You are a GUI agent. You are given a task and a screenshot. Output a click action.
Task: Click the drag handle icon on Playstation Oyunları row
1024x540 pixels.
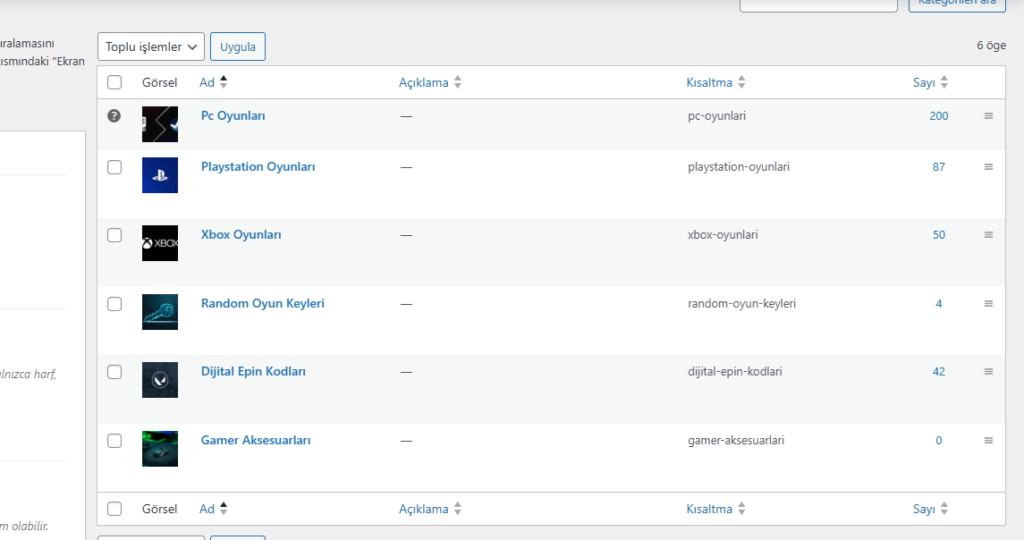point(988,167)
